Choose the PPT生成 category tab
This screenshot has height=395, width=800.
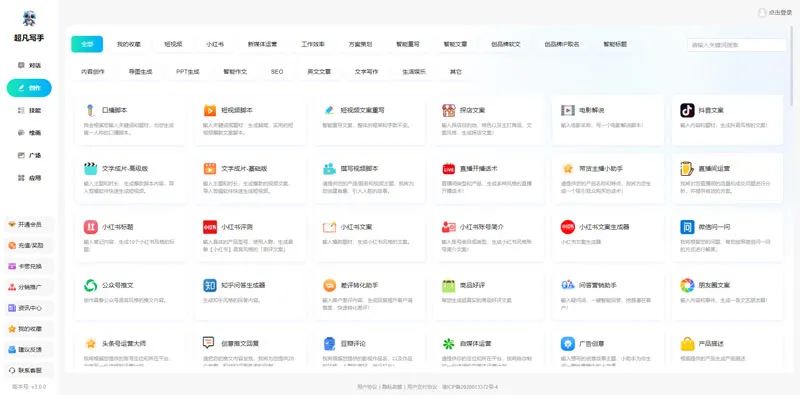(187, 72)
